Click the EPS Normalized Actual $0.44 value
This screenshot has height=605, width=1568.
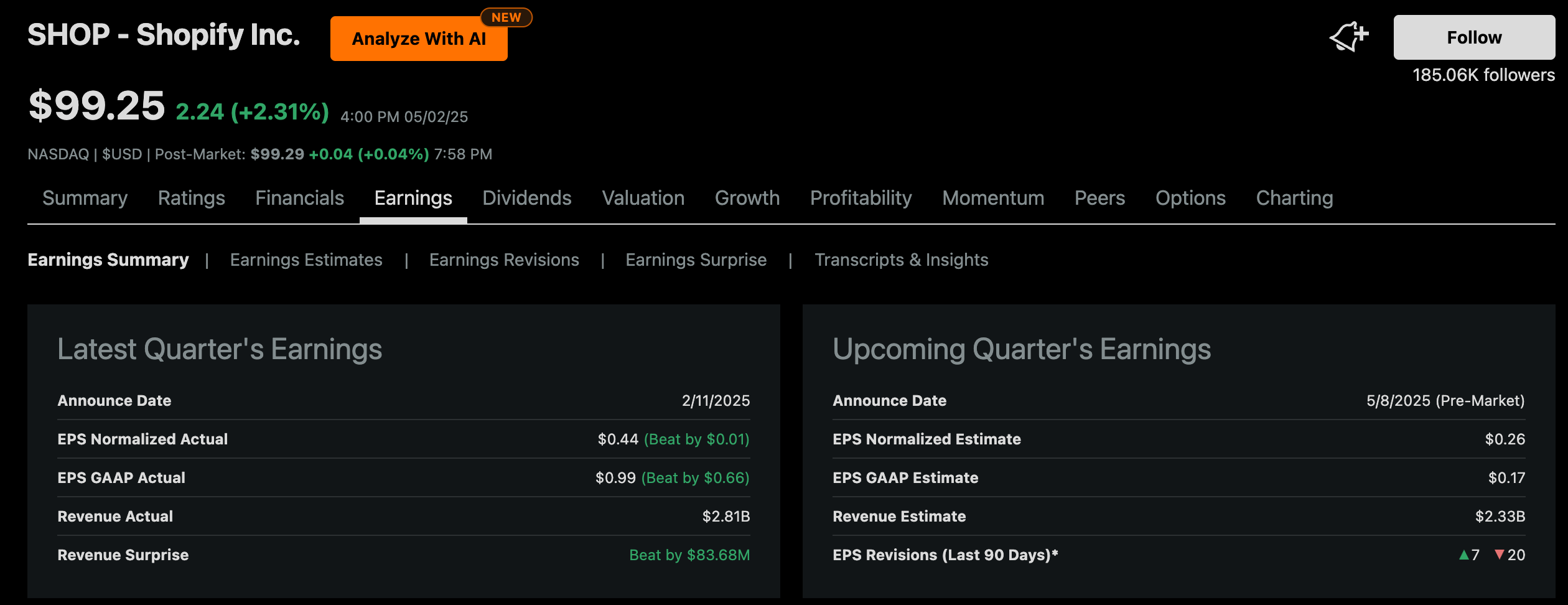click(x=618, y=439)
